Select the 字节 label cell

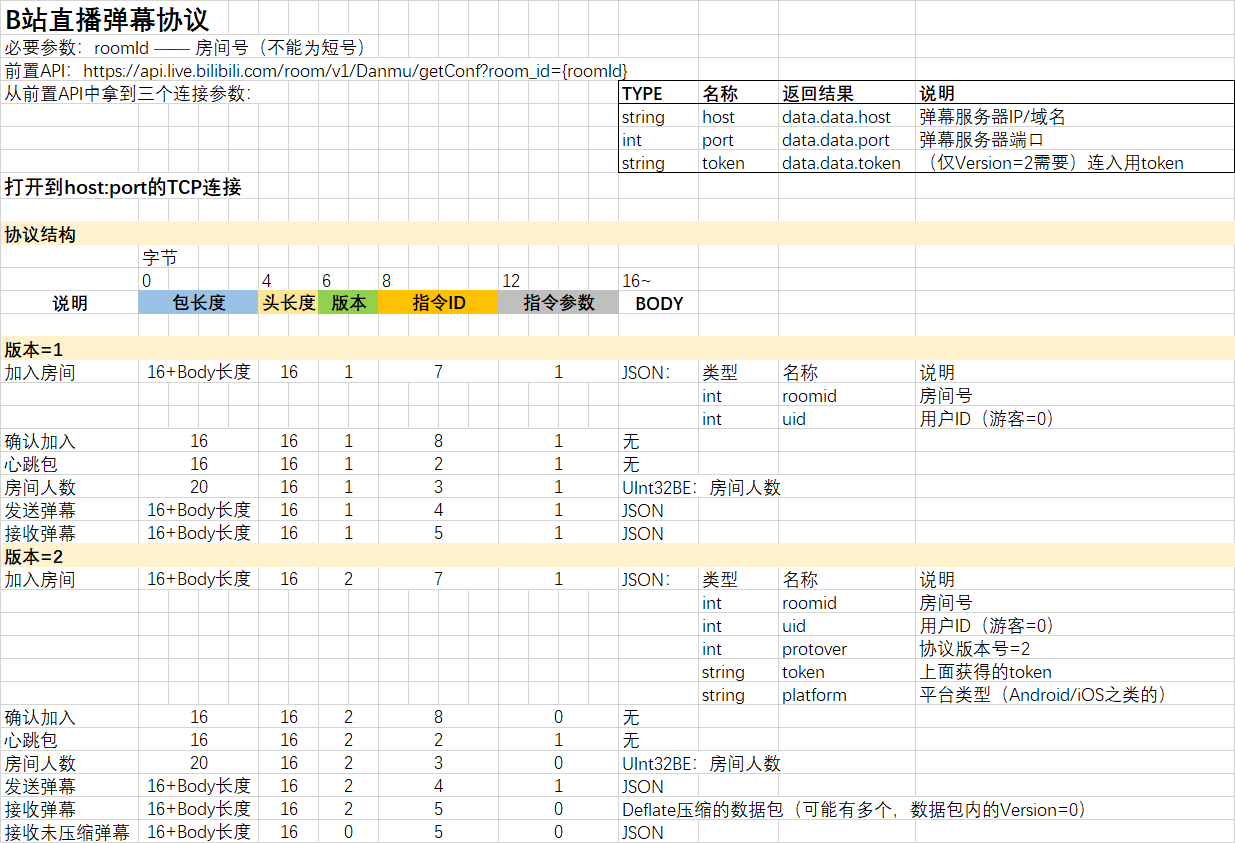pyautogui.click(x=159, y=258)
